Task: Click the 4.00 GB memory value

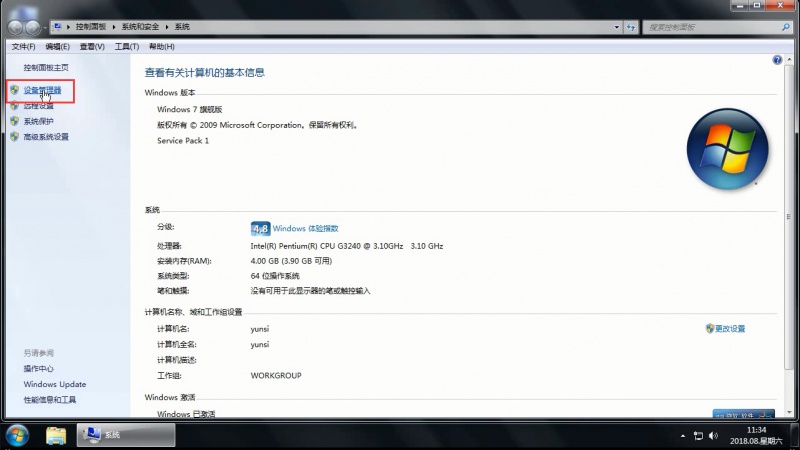Action: [291, 261]
